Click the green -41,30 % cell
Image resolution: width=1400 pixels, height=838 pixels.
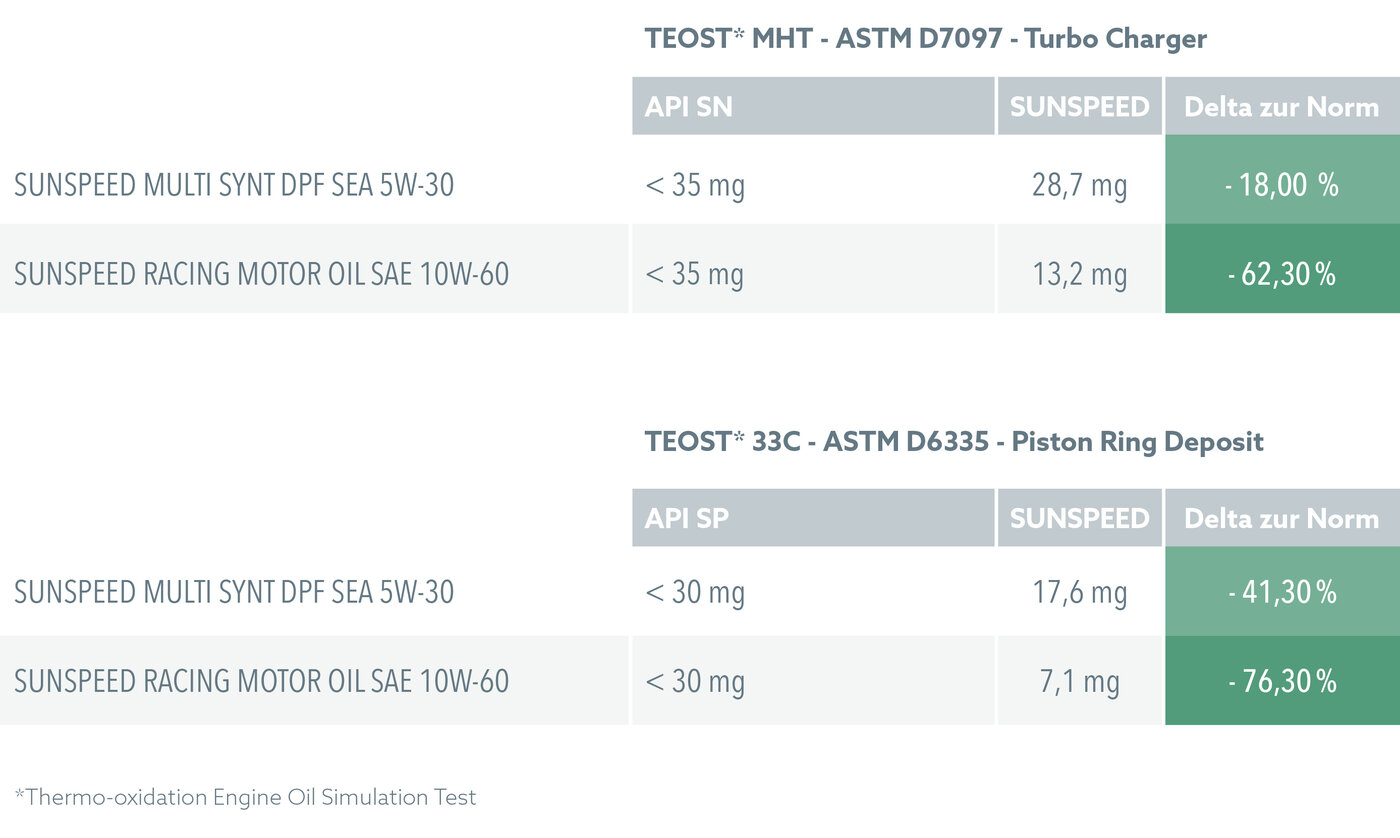pos(1281,593)
